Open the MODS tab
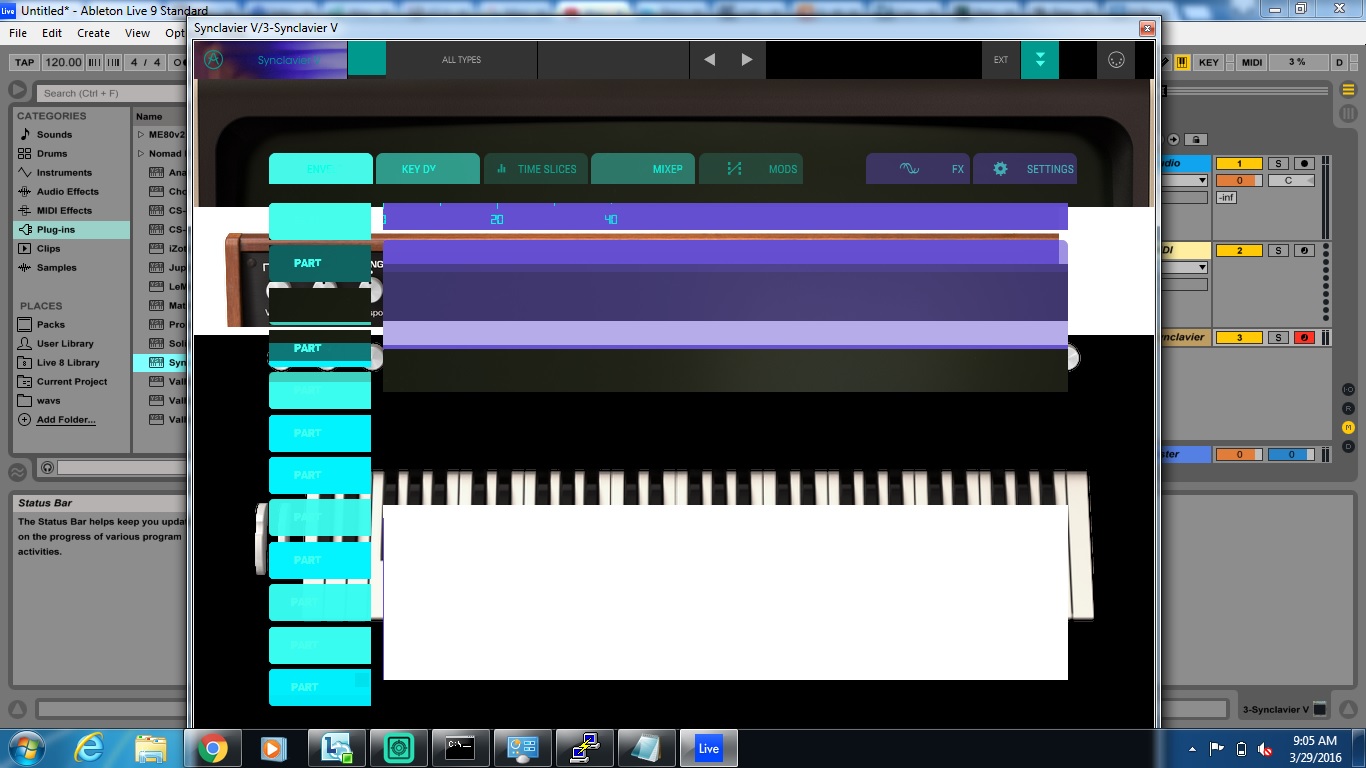 pyautogui.click(x=751, y=169)
